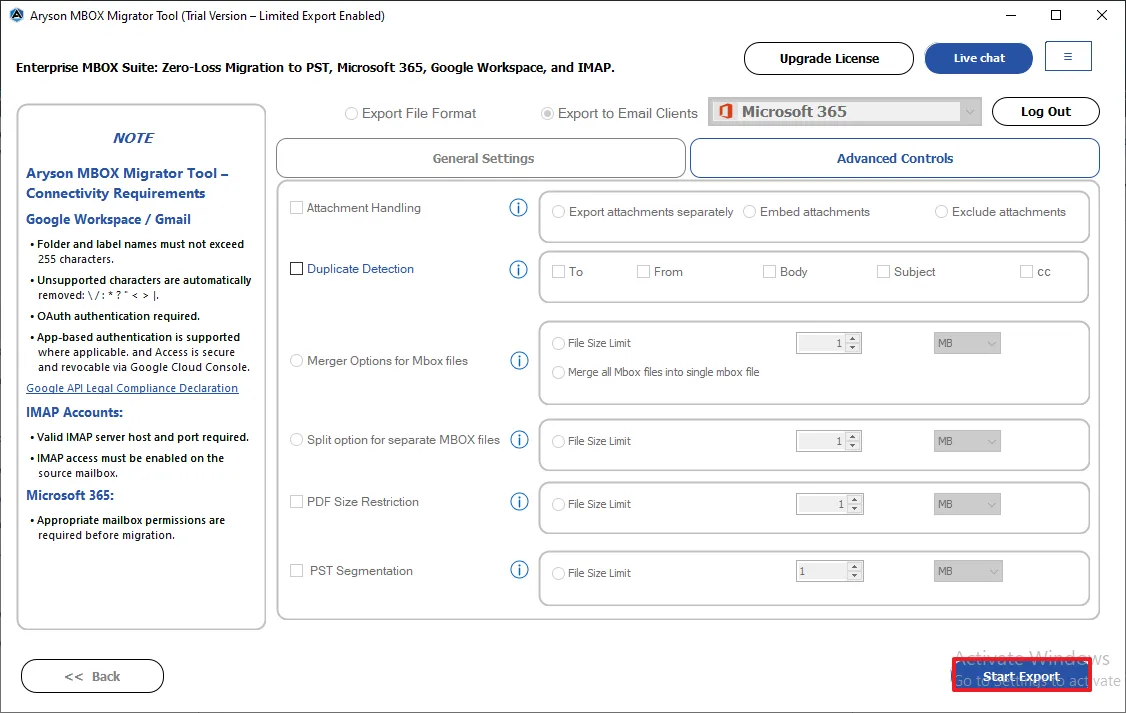Image resolution: width=1126 pixels, height=713 pixels.
Task: Select File Size Limit under Merger Options
Action: (558, 343)
